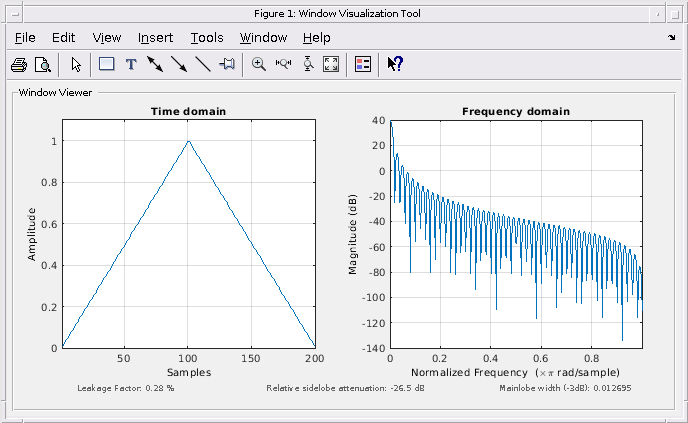Open the Insert menu

pos(155,38)
